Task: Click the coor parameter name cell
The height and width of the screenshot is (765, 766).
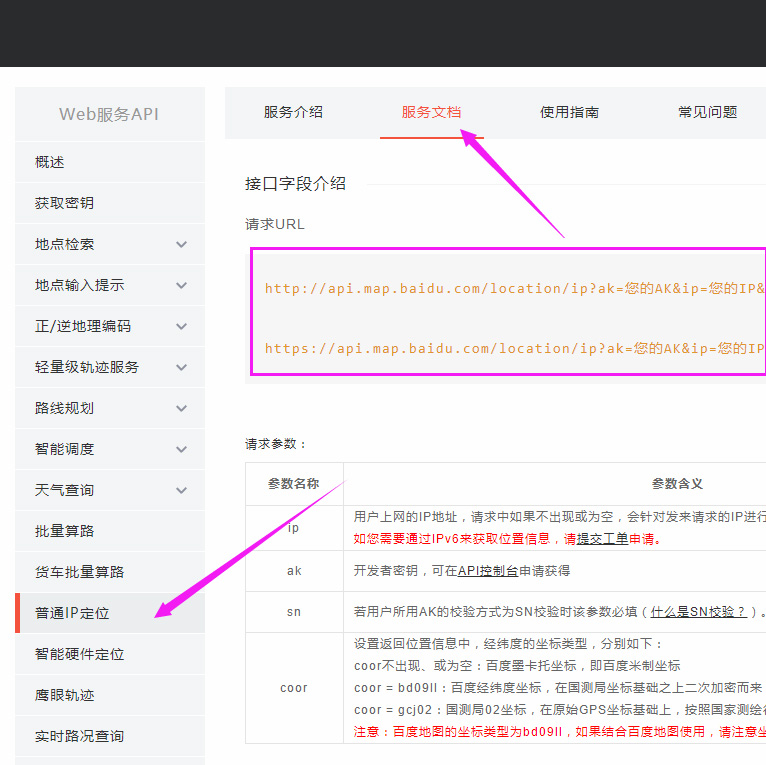Action: [x=294, y=688]
